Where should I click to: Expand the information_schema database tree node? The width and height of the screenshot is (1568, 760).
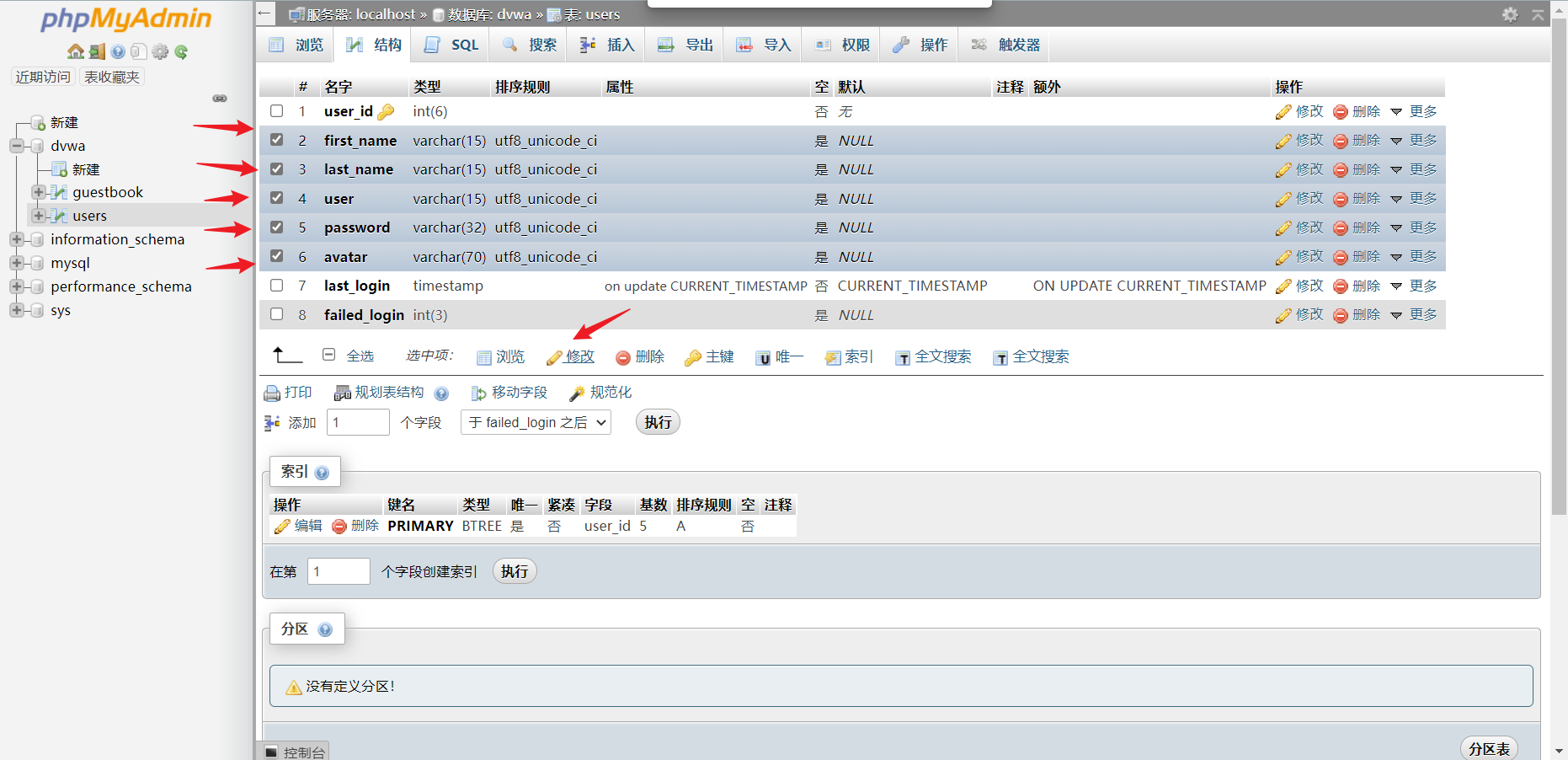click(16, 239)
